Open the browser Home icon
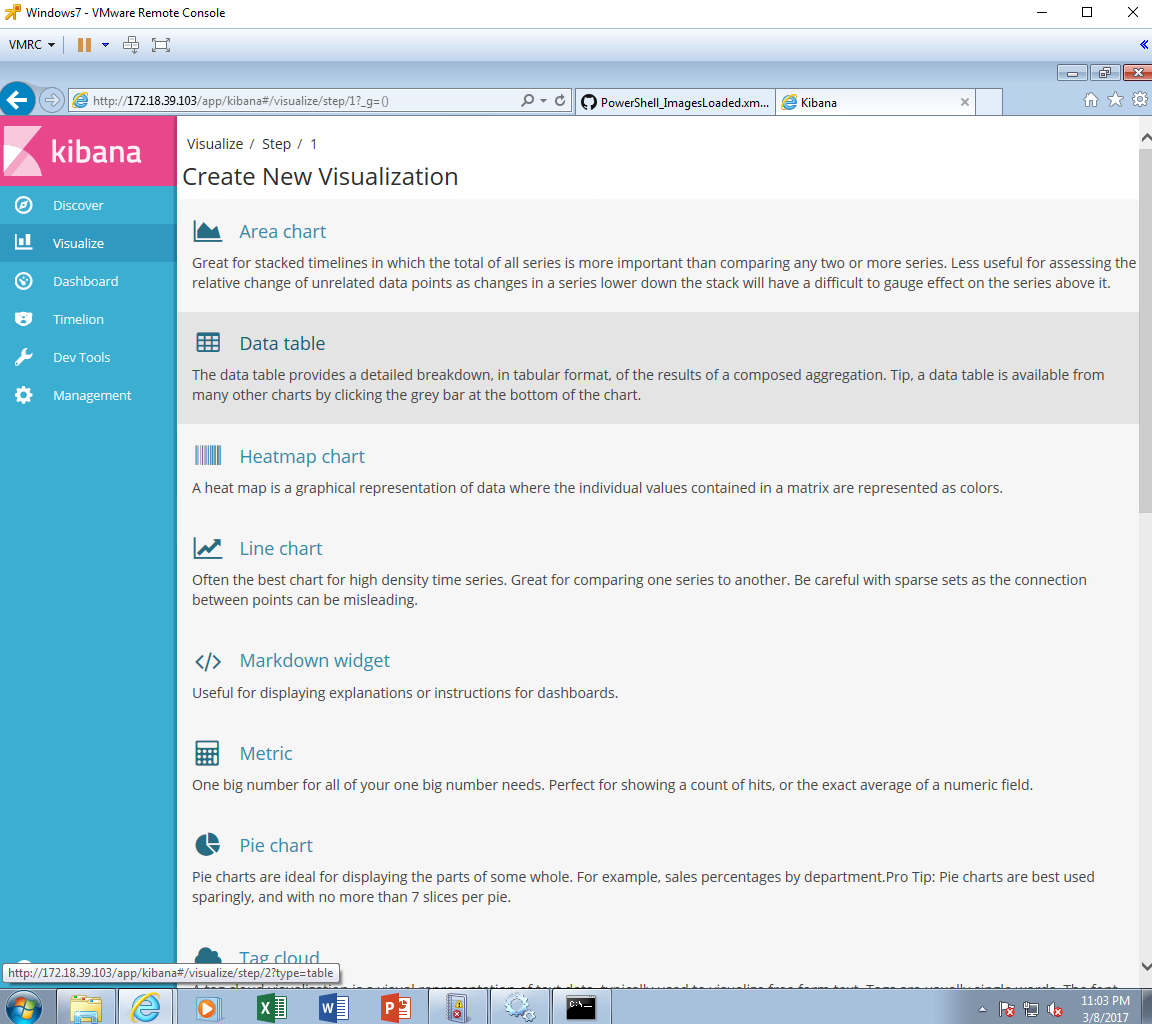Image resolution: width=1152 pixels, height=1024 pixels. click(1090, 100)
